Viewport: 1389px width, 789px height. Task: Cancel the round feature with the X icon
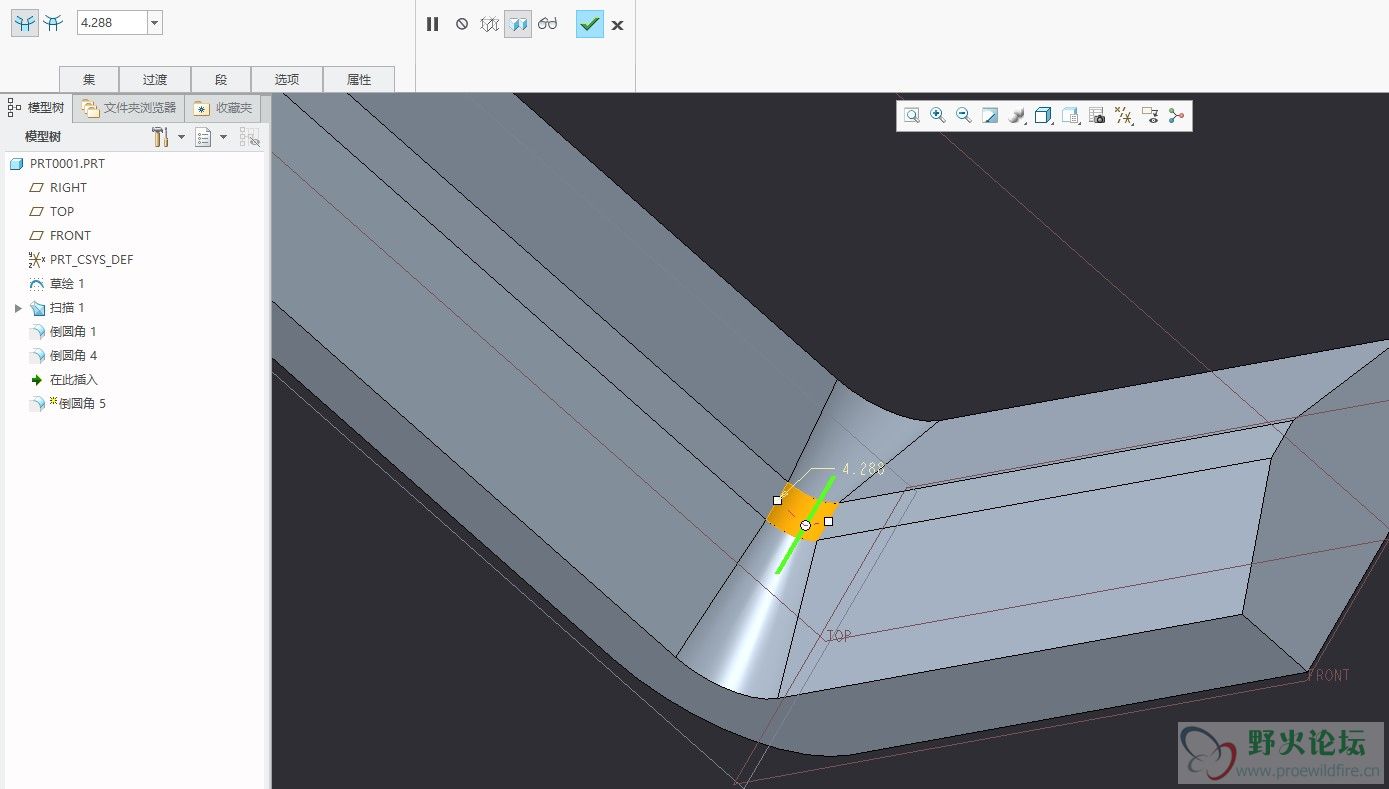point(617,25)
